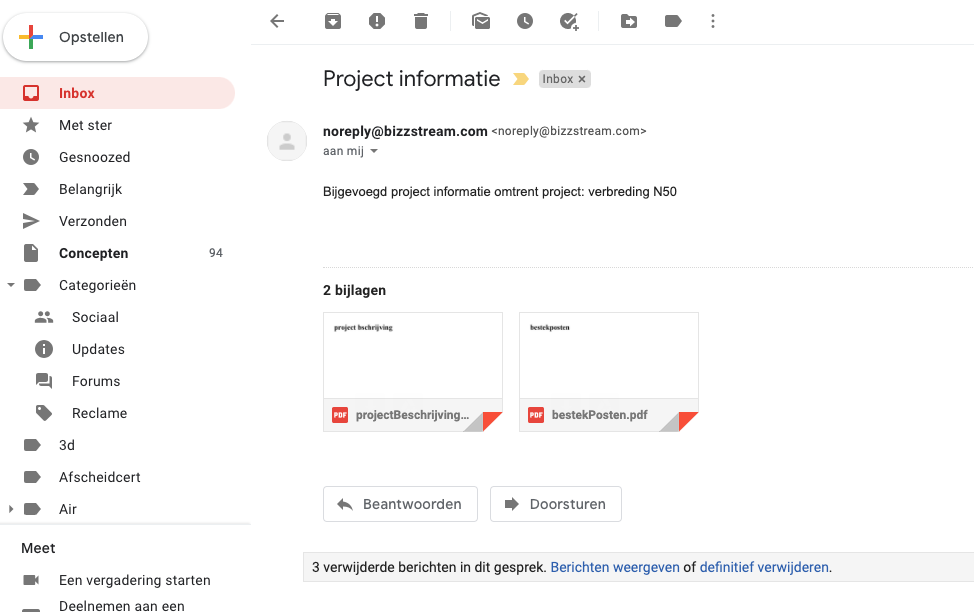Viewport: 974px width, 612px height.
Task: Collapse the Categorieën section
Action: point(11,285)
